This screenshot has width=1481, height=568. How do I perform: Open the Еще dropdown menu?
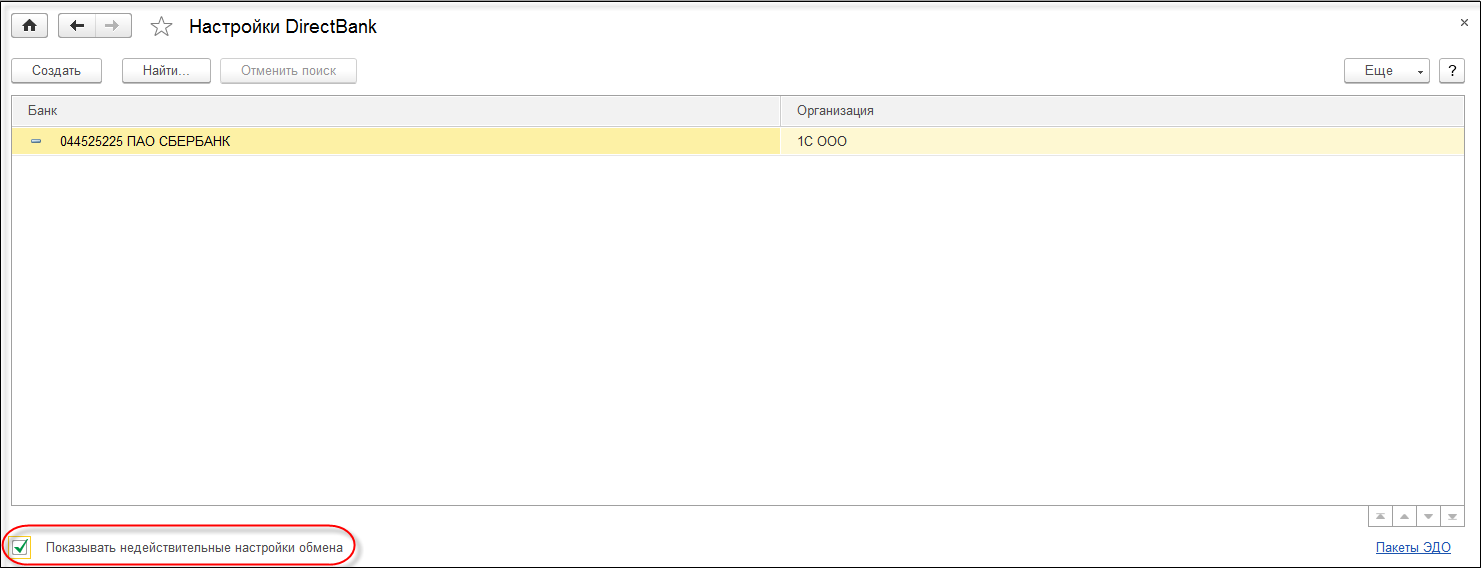pyautogui.click(x=1386, y=71)
